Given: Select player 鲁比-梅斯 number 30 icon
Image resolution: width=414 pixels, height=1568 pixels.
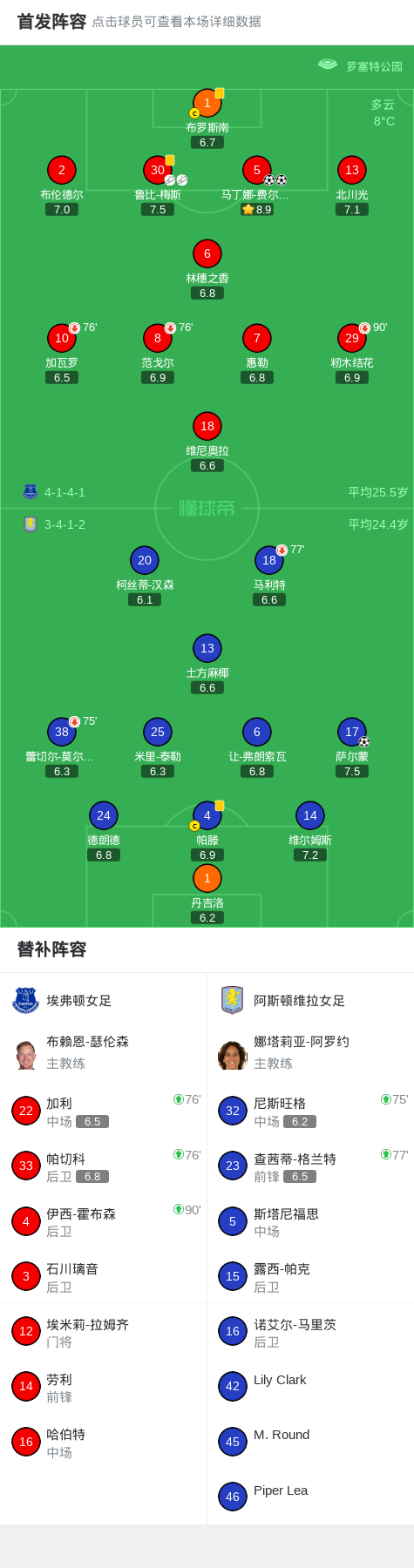Looking at the screenshot, I should (158, 170).
